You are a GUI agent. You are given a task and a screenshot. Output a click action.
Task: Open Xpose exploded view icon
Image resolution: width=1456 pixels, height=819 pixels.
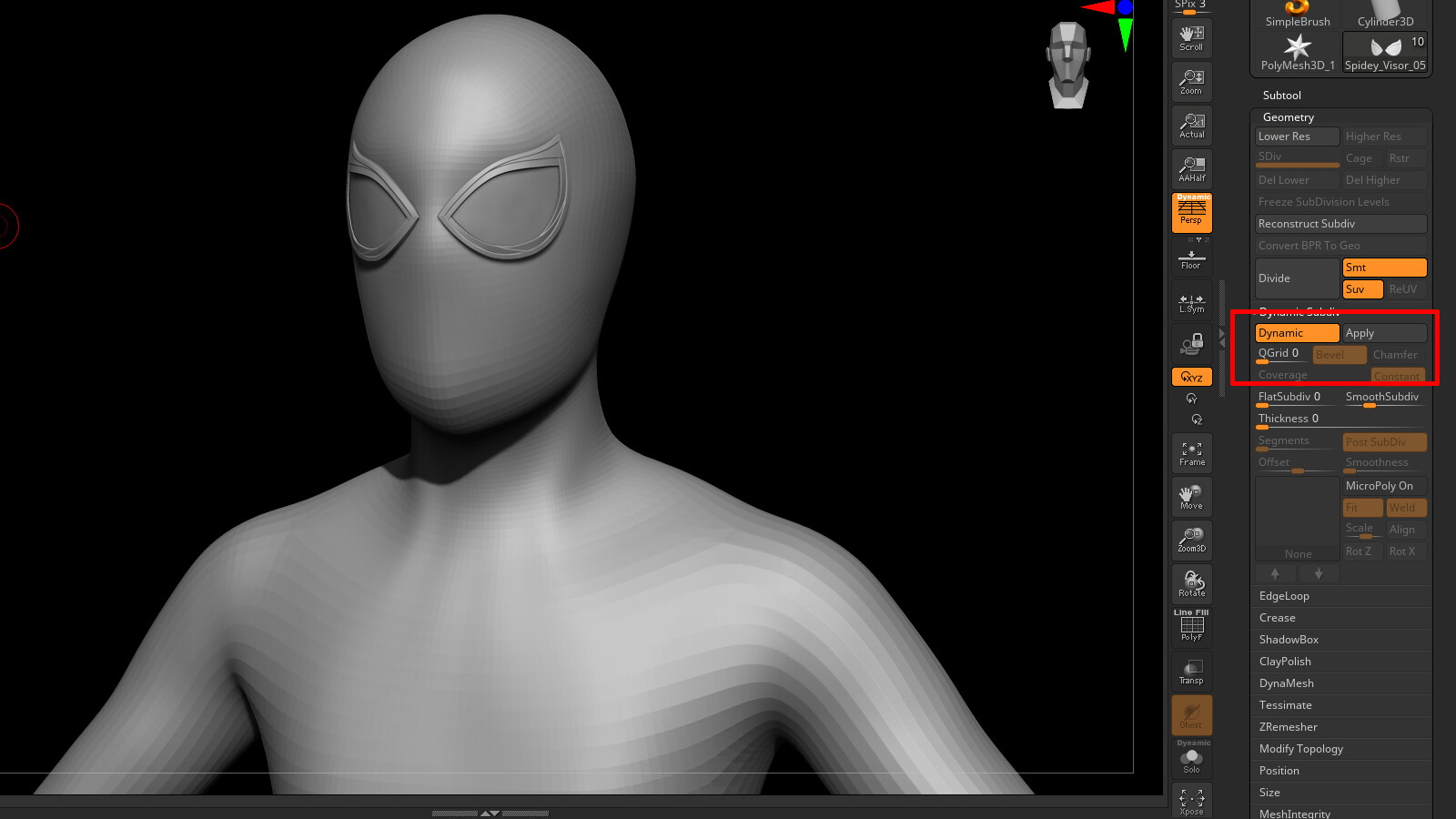[x=1191, y=801]
